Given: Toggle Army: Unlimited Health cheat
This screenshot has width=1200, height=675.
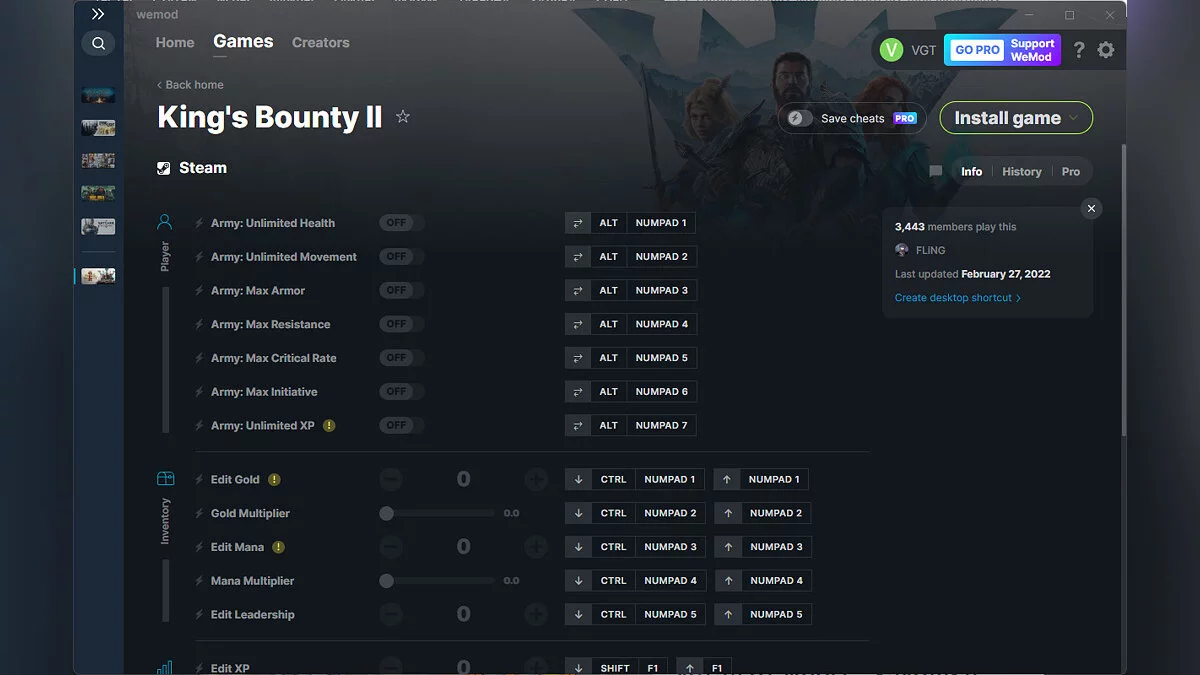Looking at the screenshot, I should (x=402, y=223).
